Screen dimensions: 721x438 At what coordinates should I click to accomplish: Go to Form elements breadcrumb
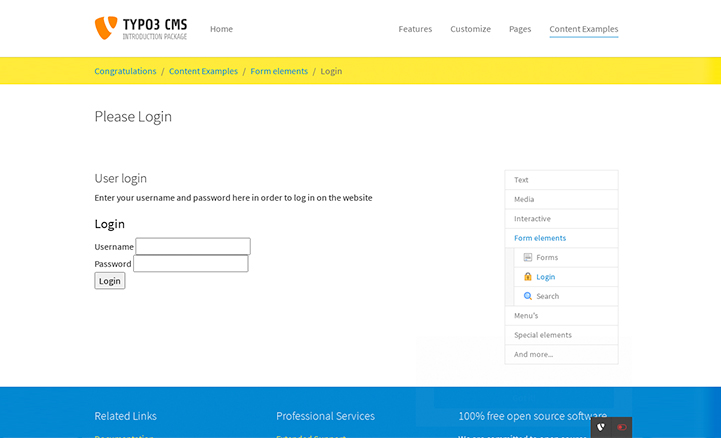pyautogui.click(x=279, y=71)
